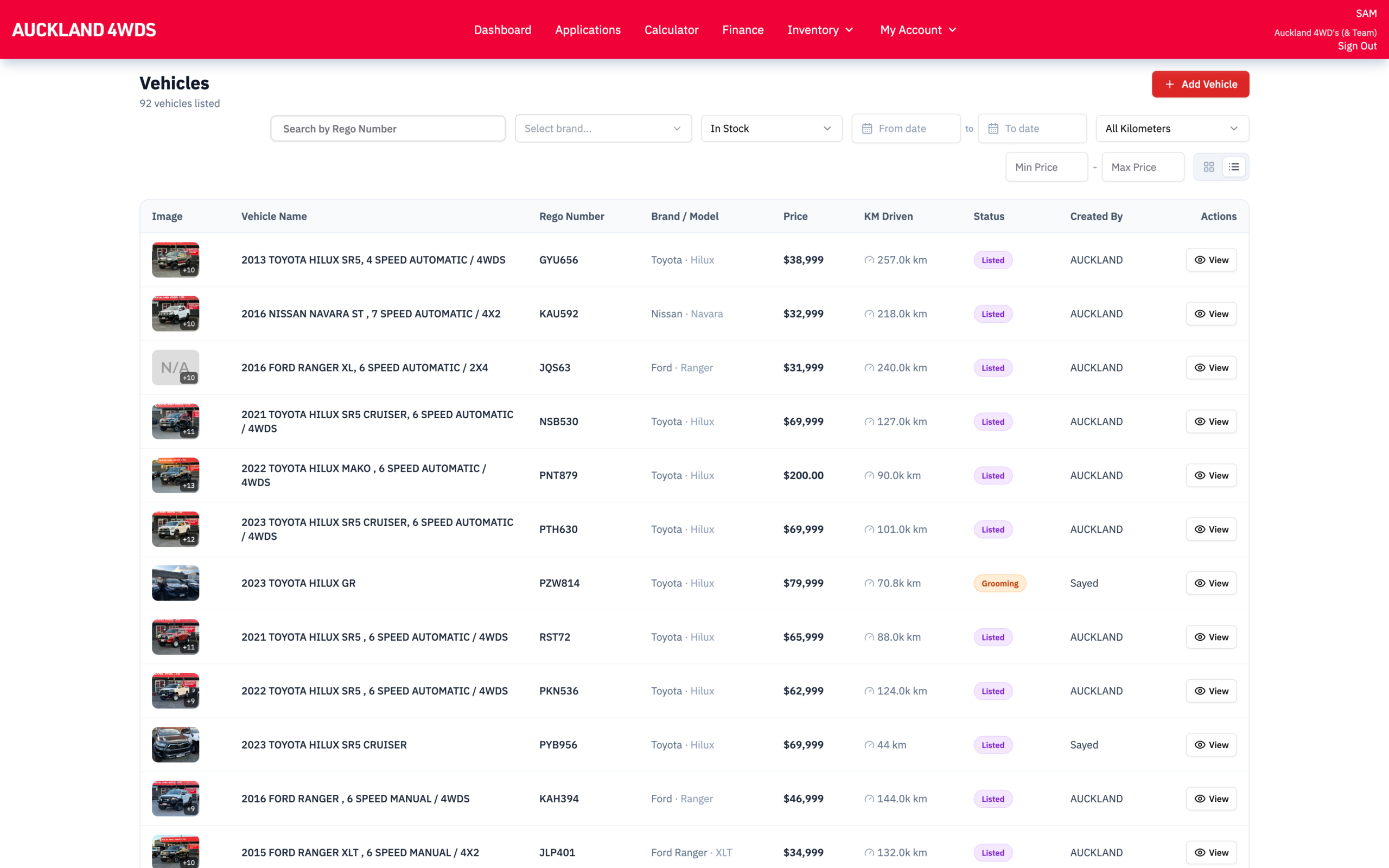Click the Add Vehicle button
1389x868 pixels.
pos(1200,85)
